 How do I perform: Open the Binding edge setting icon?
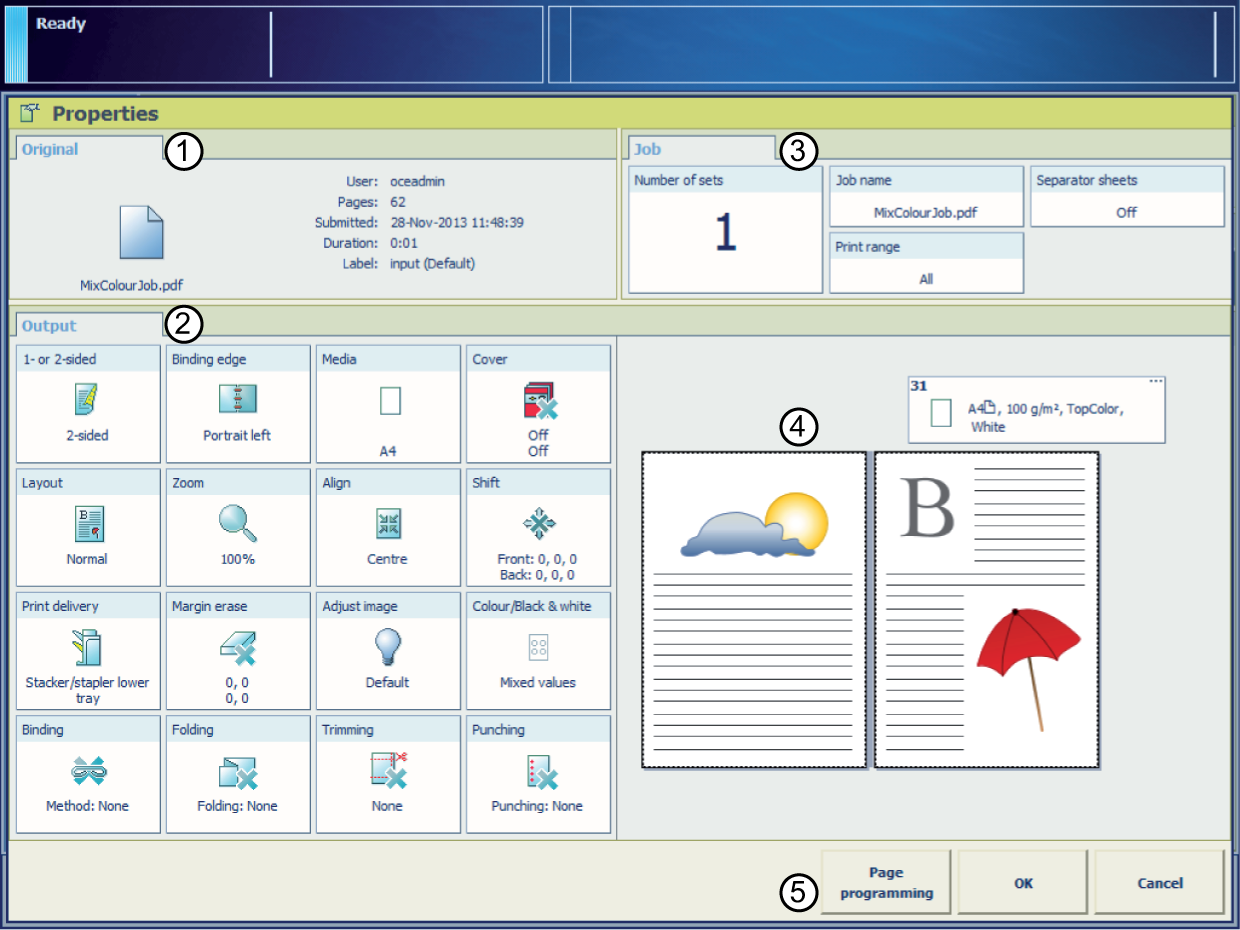click(237, 400)
